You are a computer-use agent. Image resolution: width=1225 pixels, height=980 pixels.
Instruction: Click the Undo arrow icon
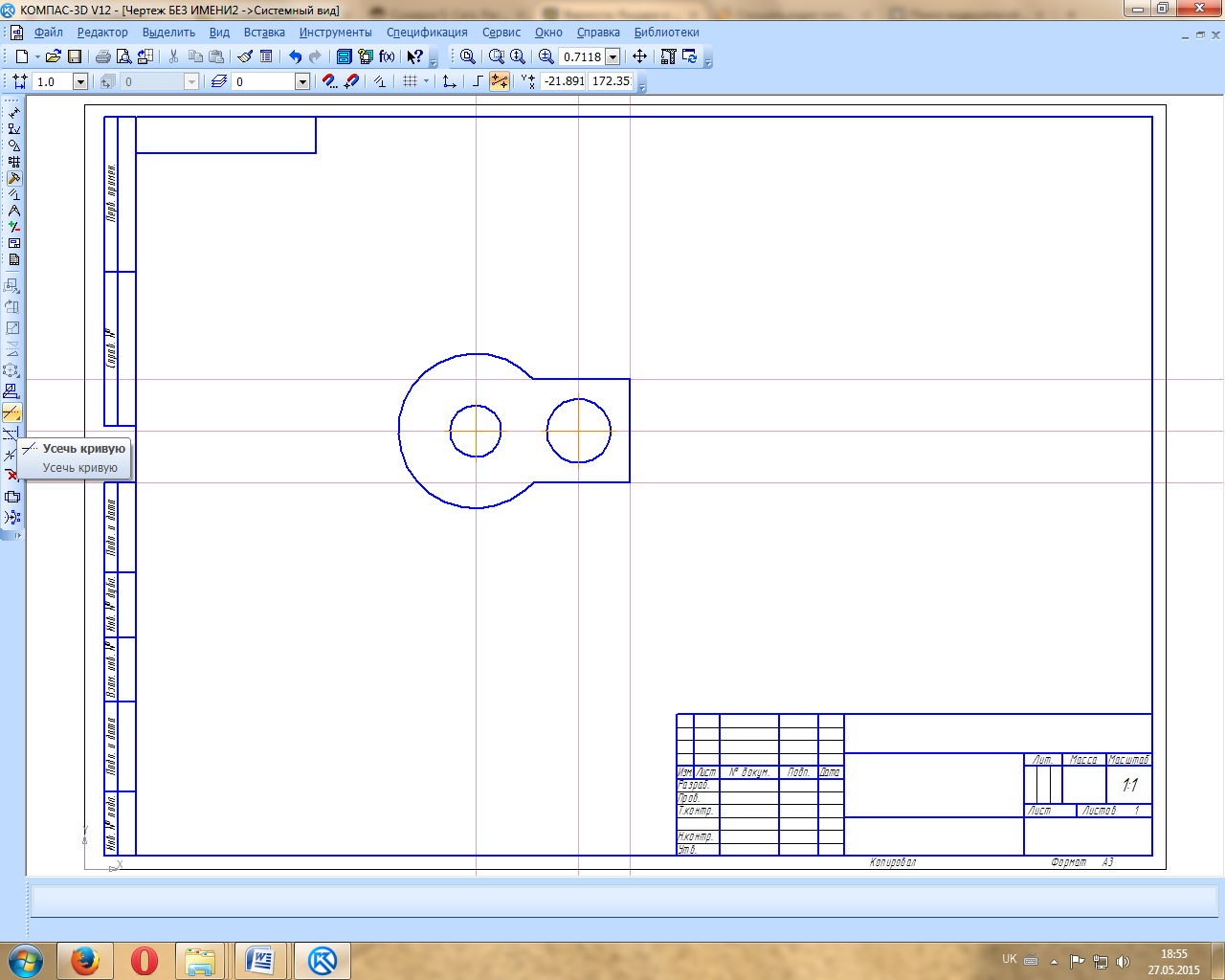295,56
